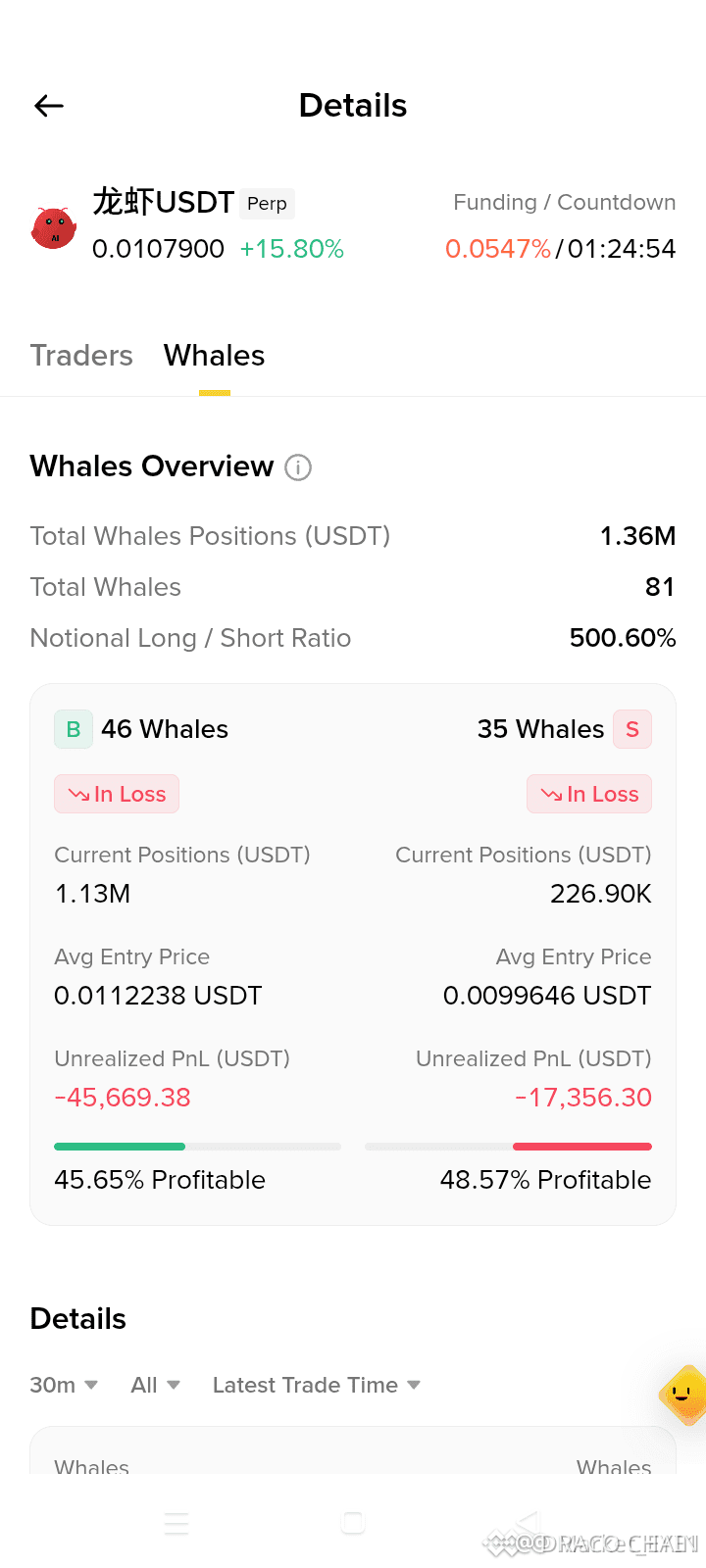Screen dimensions: 706x1568
Task: Select the Whales tab
Action: click(x=215, y=355)
